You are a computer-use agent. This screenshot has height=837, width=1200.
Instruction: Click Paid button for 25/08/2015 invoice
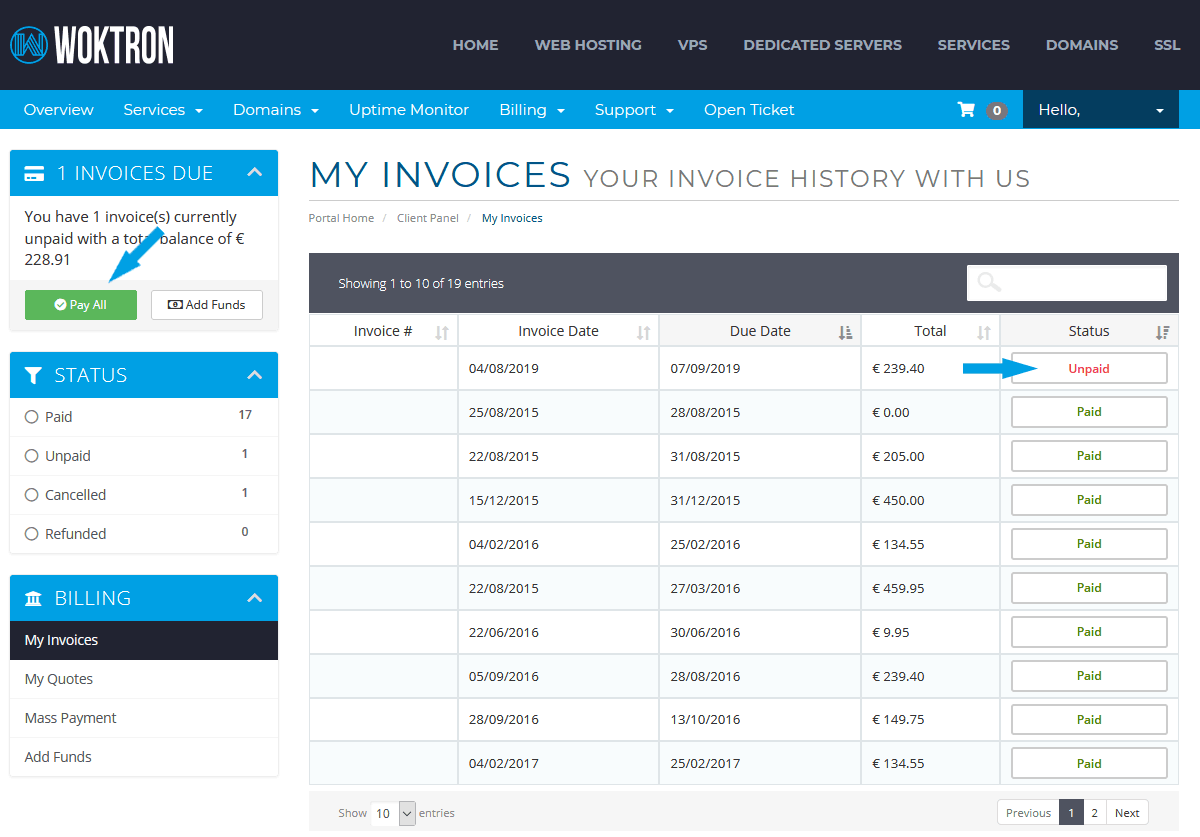[1089, 412]
